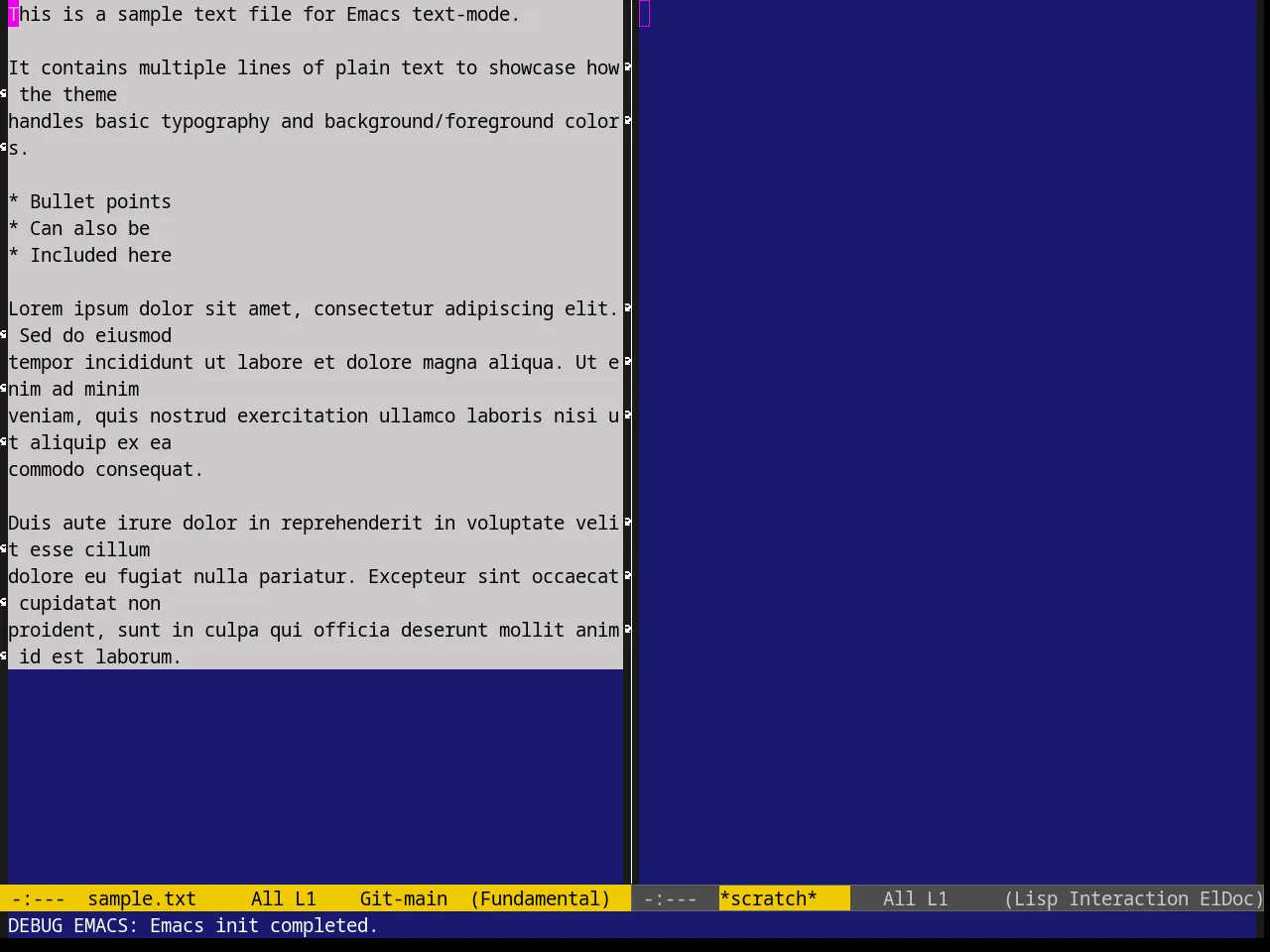
Task: Open the Git-main version control indicator
Action: pyautogui.click(x=403, y=898)
